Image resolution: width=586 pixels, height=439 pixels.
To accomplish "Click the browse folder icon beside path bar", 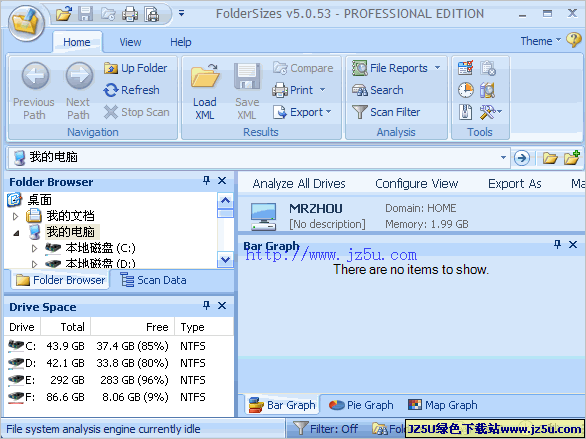I will click(x=550, y=158).
